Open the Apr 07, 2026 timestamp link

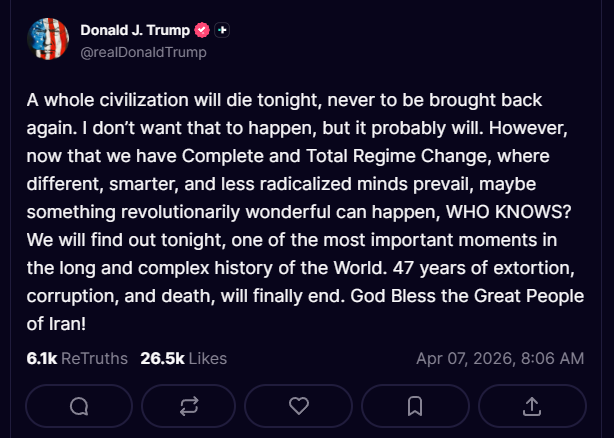pyautogui.click(x=500, y=358)
